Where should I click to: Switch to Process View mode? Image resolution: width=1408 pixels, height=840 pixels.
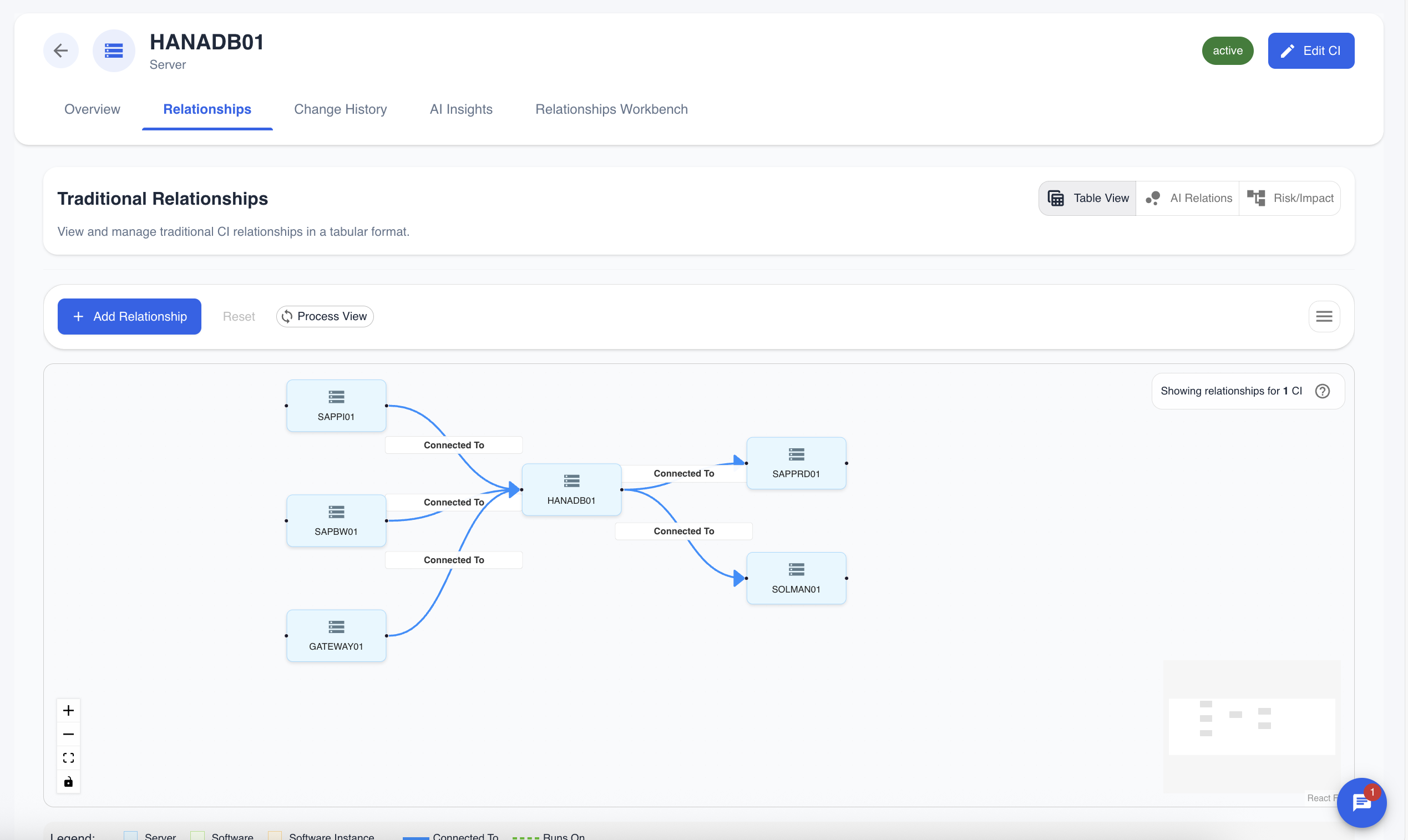[323, 316]
